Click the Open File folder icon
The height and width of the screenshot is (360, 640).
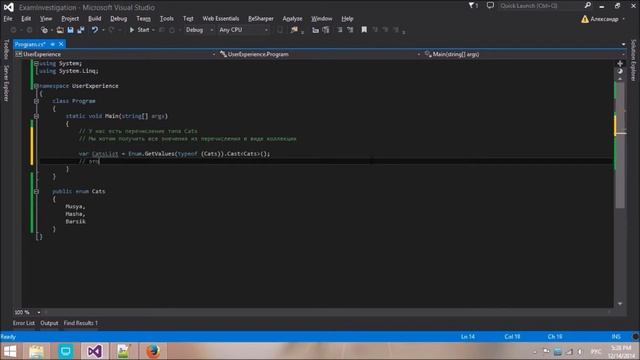[x=60, y=30]
